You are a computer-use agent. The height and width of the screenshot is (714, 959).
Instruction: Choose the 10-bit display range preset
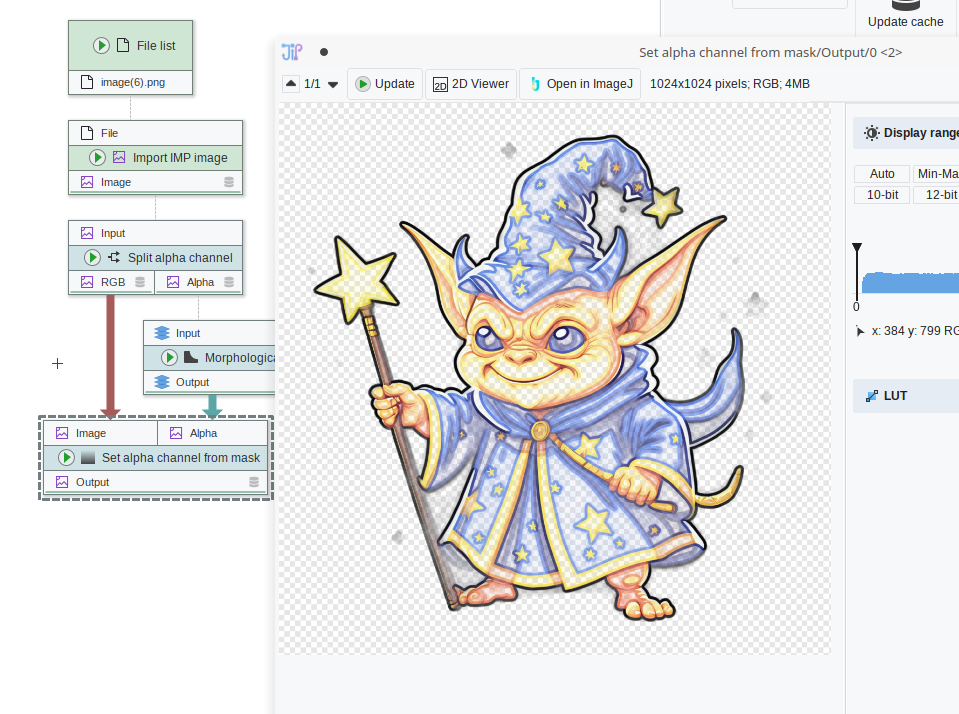(881, 195)
